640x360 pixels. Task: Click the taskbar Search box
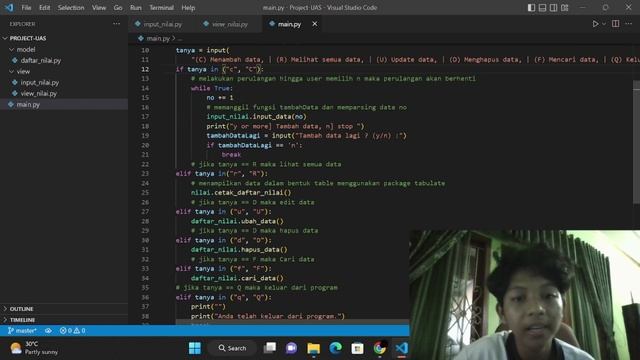(232, 348)
